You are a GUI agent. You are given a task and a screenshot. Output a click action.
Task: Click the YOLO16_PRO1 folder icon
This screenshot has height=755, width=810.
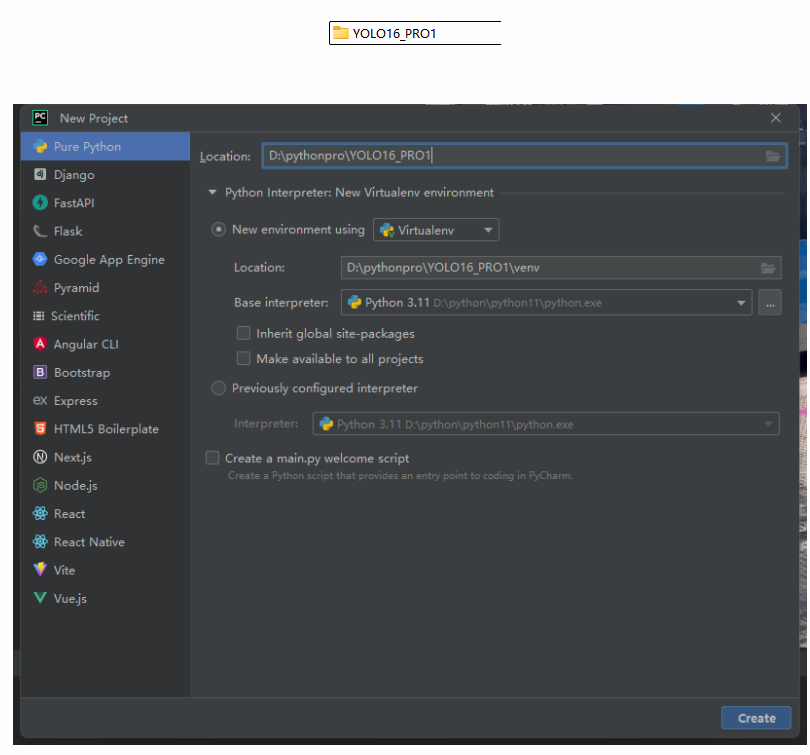(x=341, y=33)
